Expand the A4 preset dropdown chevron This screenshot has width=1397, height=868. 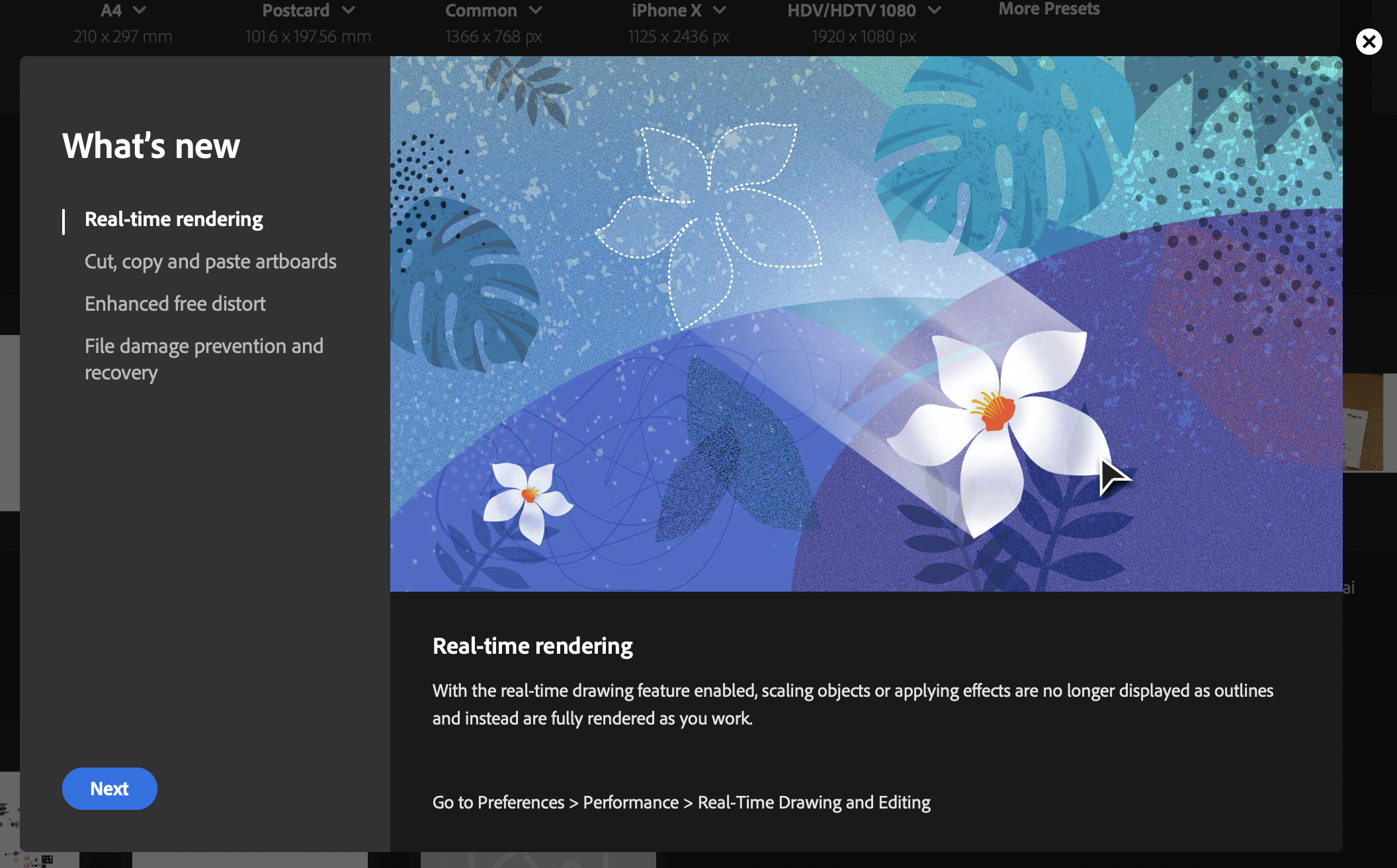(x=140, y=10)
